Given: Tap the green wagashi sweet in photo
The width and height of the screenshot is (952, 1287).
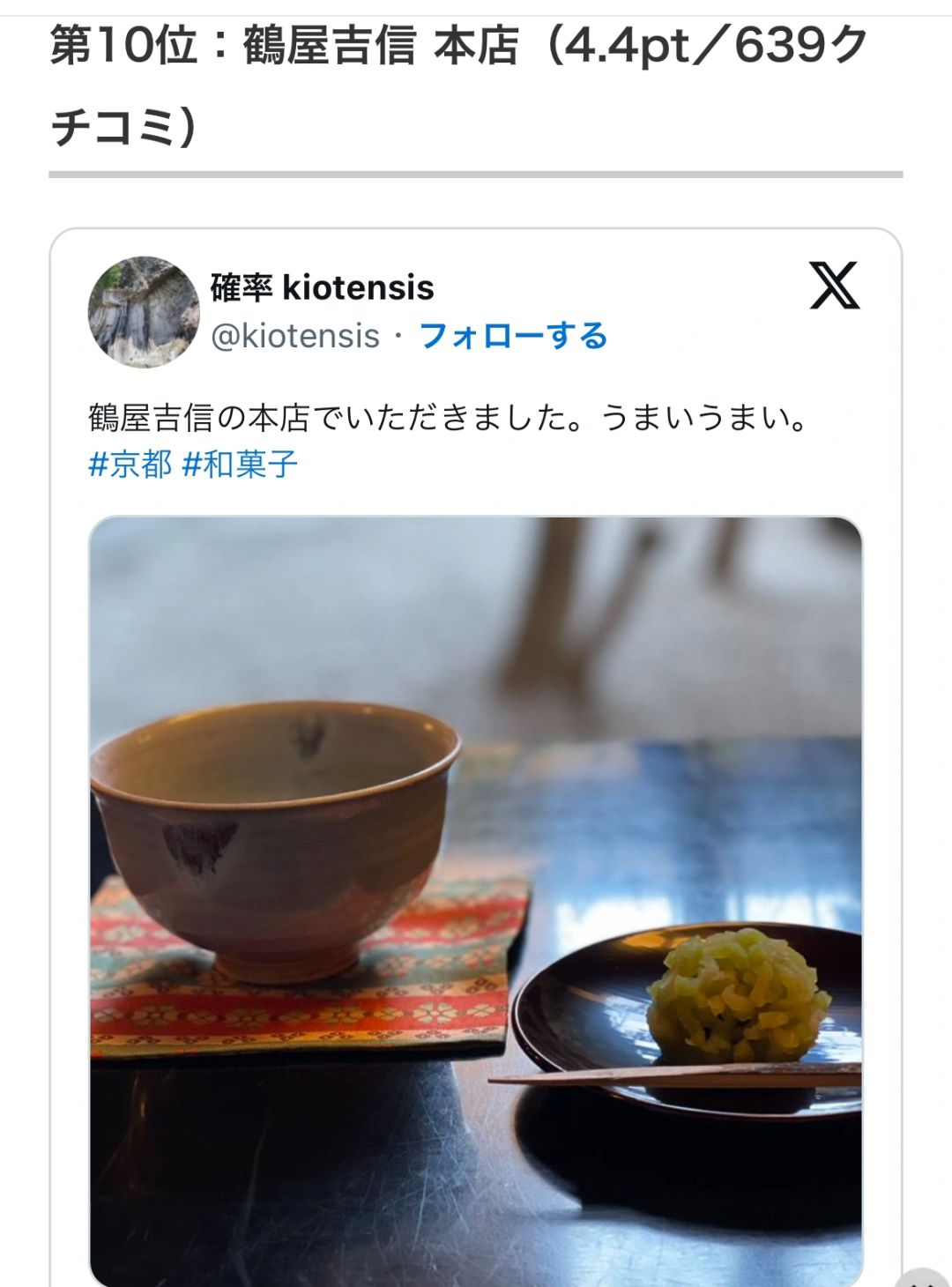Looking at the screenshot, I should (740, 994).
